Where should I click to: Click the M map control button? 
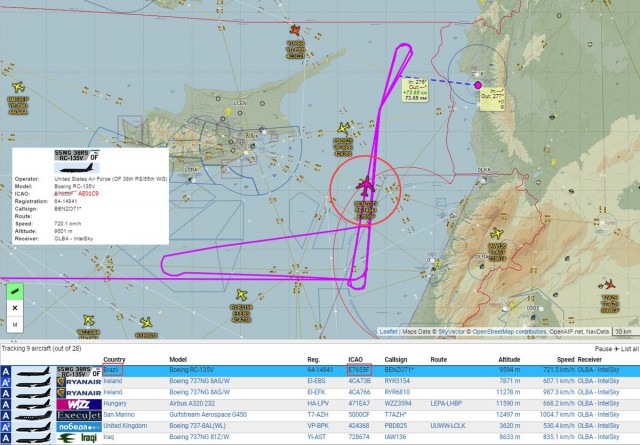pos(15,325)
